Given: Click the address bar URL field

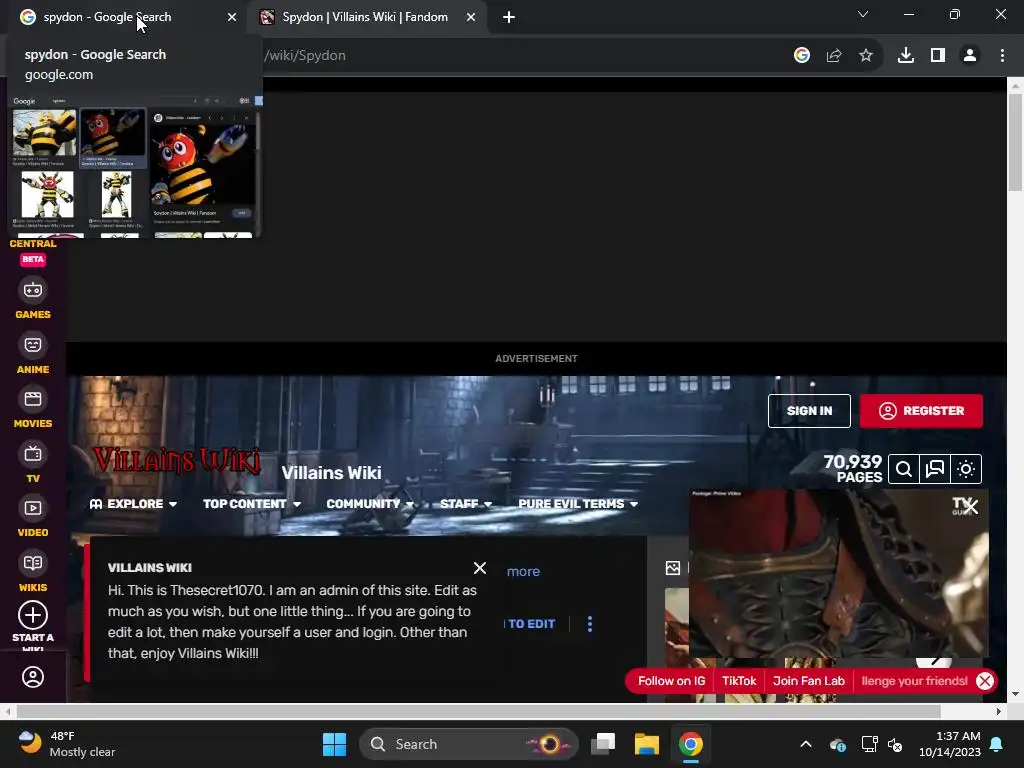Looking at the screenshot, I should click(x=522, y=56).
